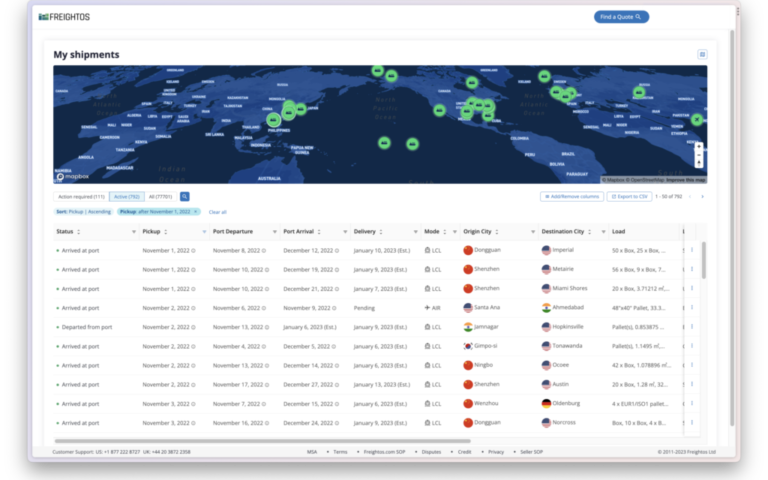Open the Status column filter dropdown
This screenshot has width=768, height=480.
(x=133, y=232)
